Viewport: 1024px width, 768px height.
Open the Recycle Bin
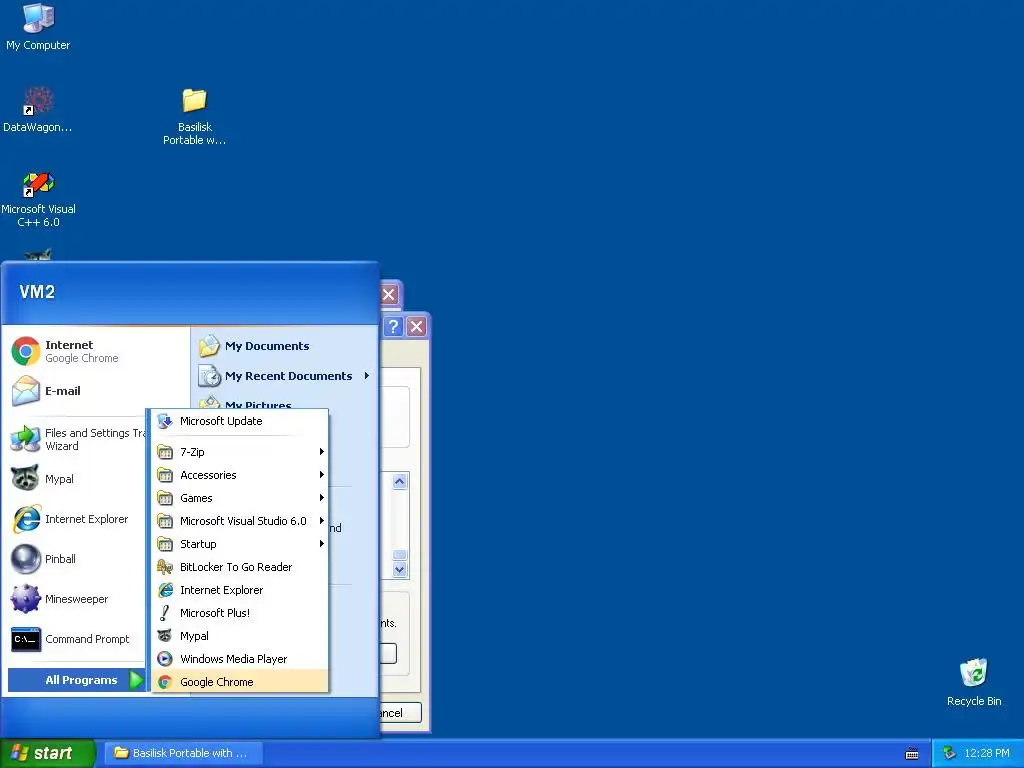coord(974,682)
